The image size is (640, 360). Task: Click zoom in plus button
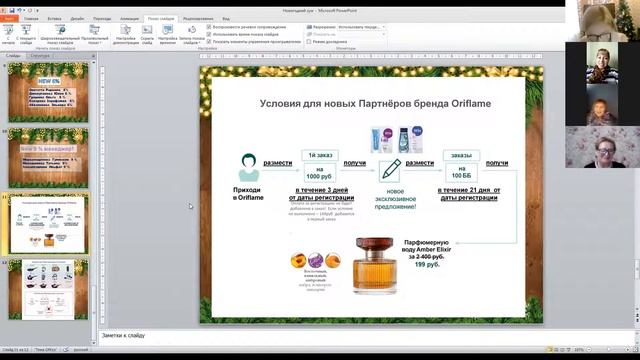(627, 350)
